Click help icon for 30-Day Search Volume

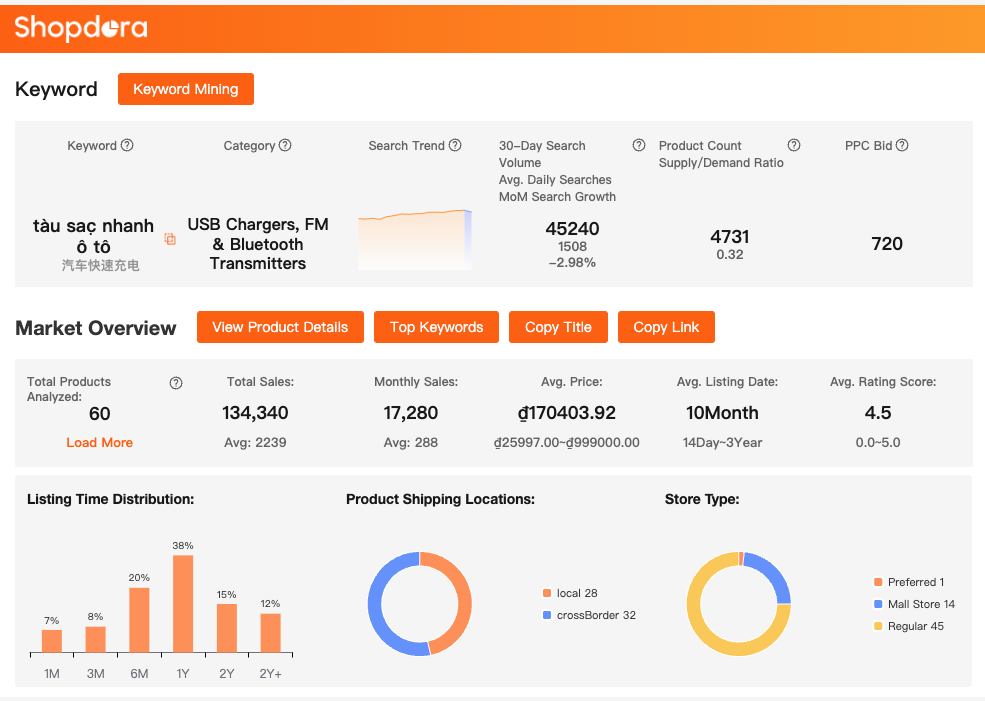[639, 145]
